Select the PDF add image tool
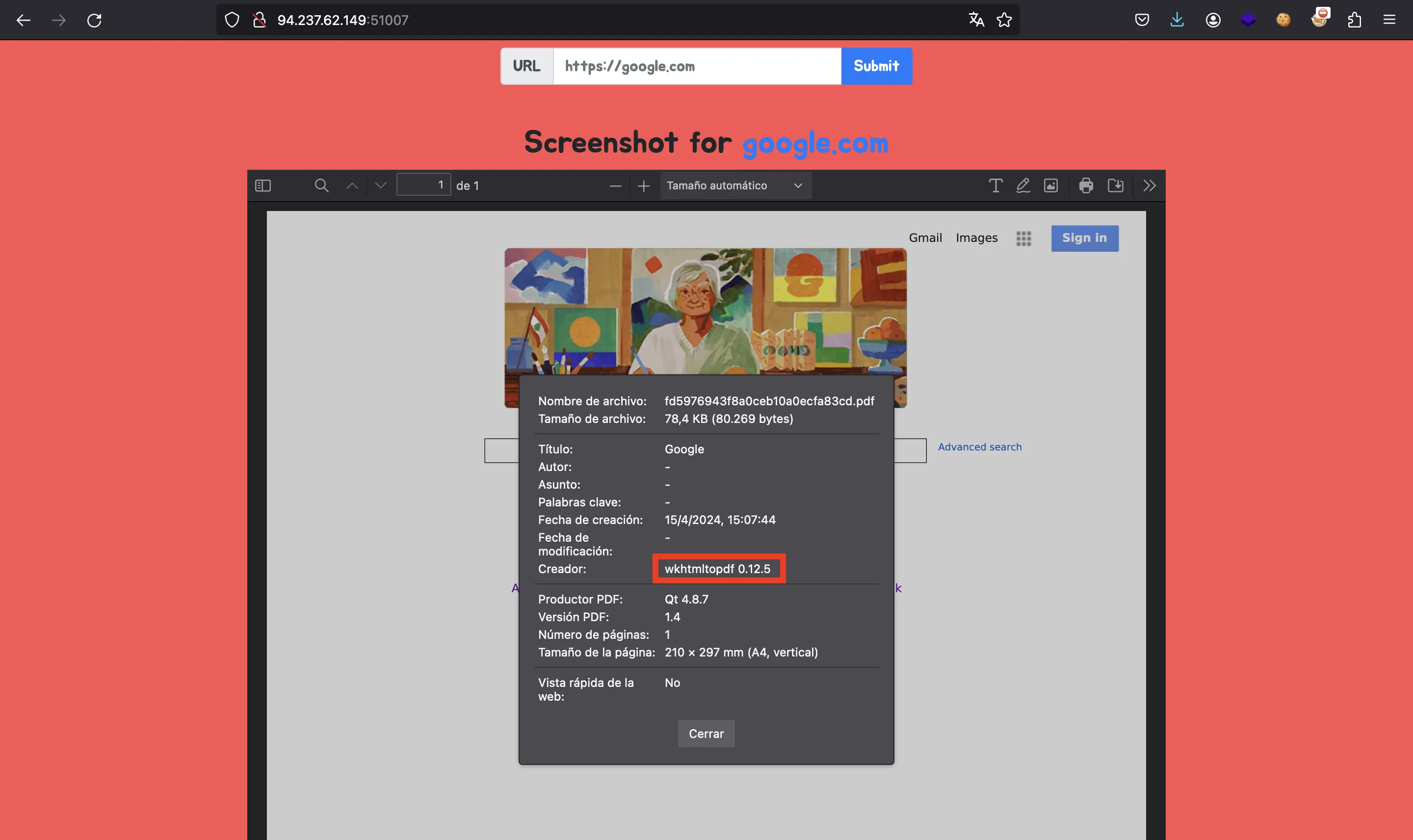Screen dimensions: 1413x840 (1051, 185)
